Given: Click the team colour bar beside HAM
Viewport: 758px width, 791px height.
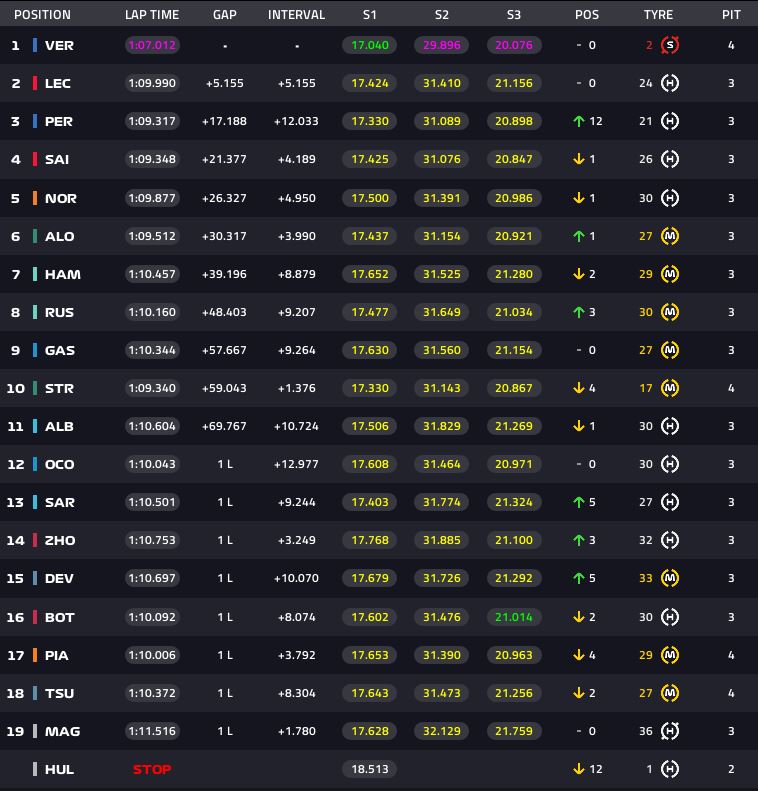Looking at the screenshot, I should click(35, 274).
